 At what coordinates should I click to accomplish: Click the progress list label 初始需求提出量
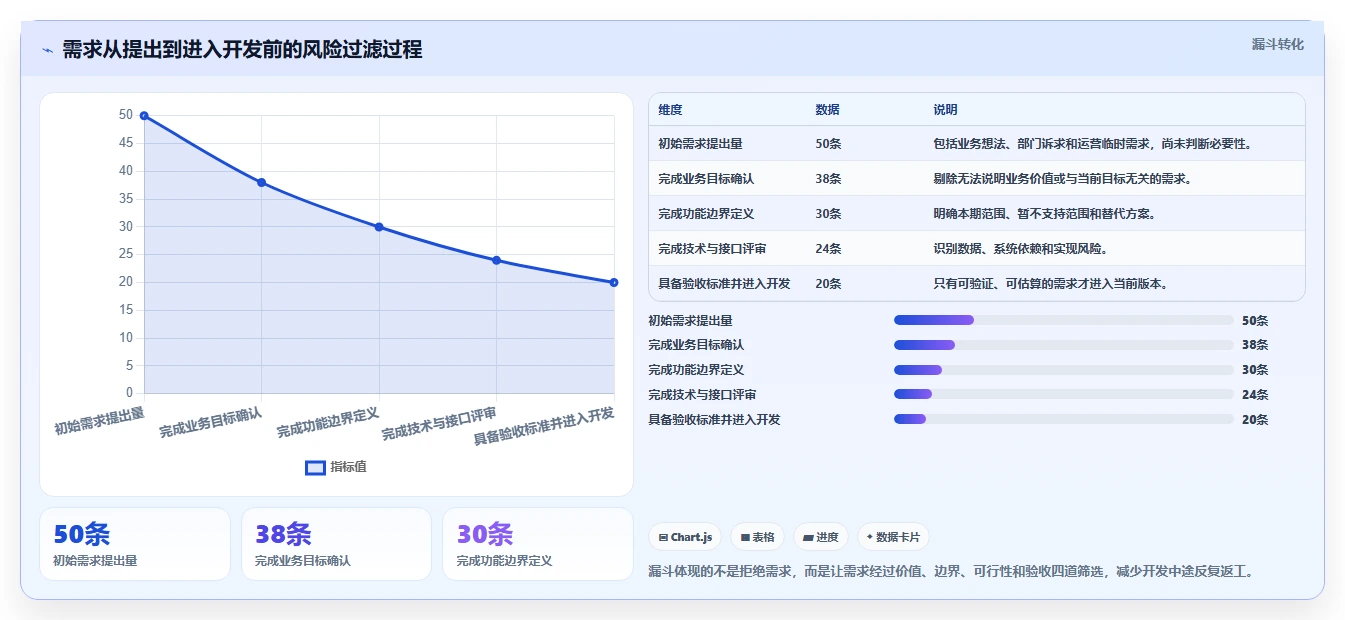click(x=690, y=320)
